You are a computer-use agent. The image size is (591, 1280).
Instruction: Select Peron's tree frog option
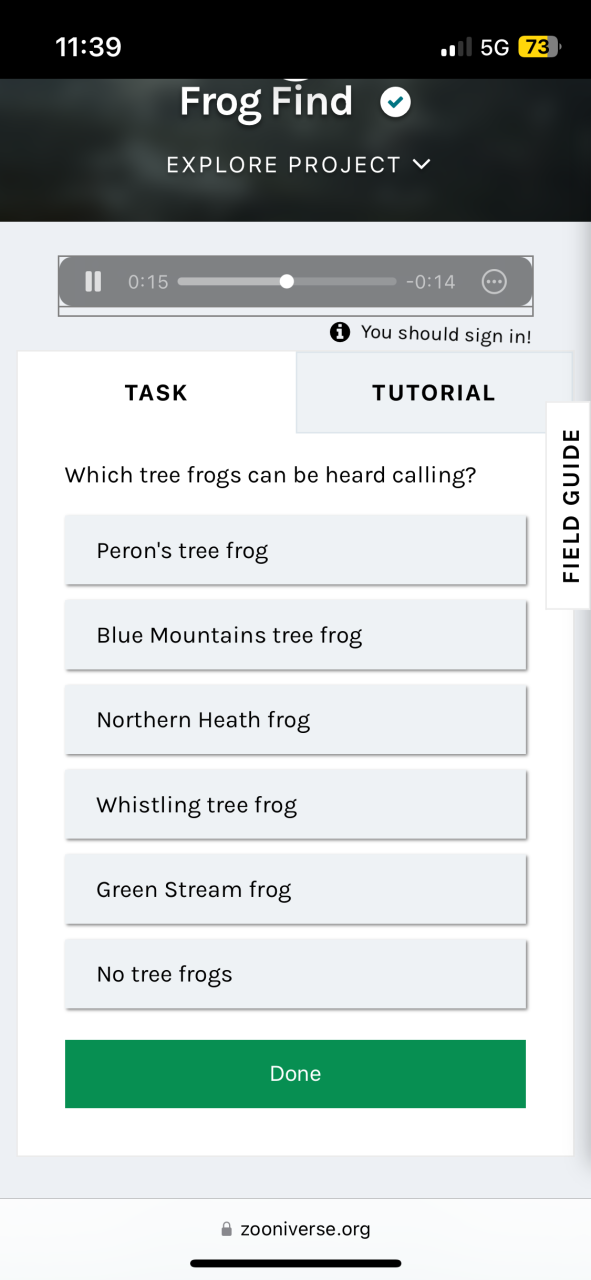pos(295,550)
